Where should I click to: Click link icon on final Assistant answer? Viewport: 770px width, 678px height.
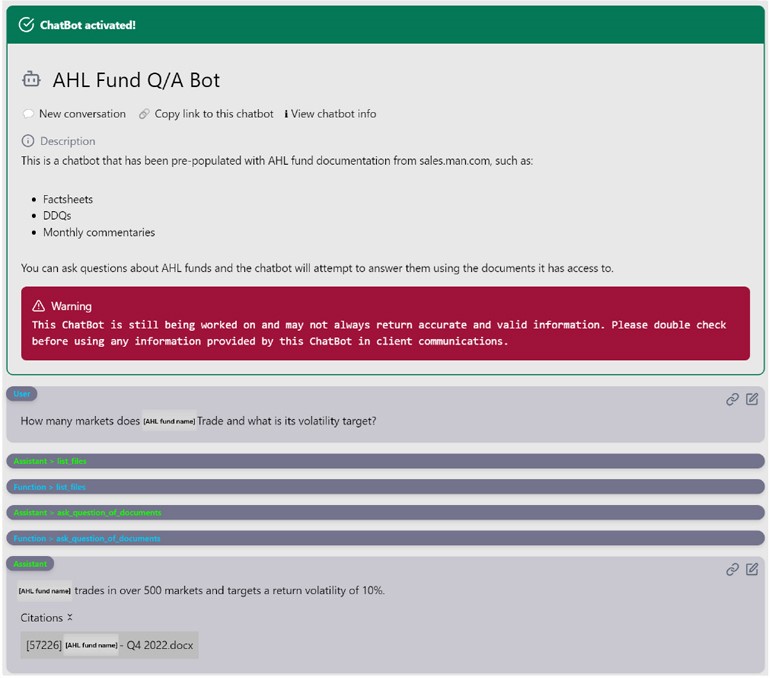[732, 569]
